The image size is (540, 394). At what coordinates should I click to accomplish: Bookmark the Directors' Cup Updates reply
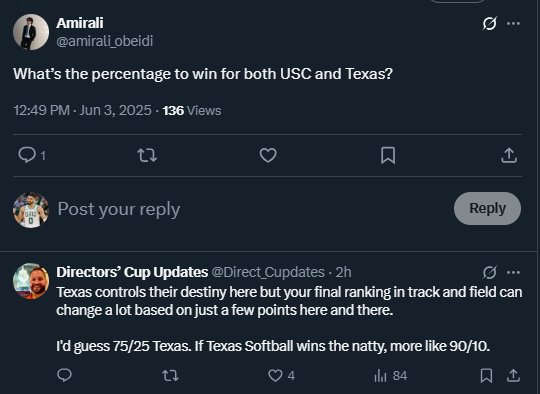point(486,375)
